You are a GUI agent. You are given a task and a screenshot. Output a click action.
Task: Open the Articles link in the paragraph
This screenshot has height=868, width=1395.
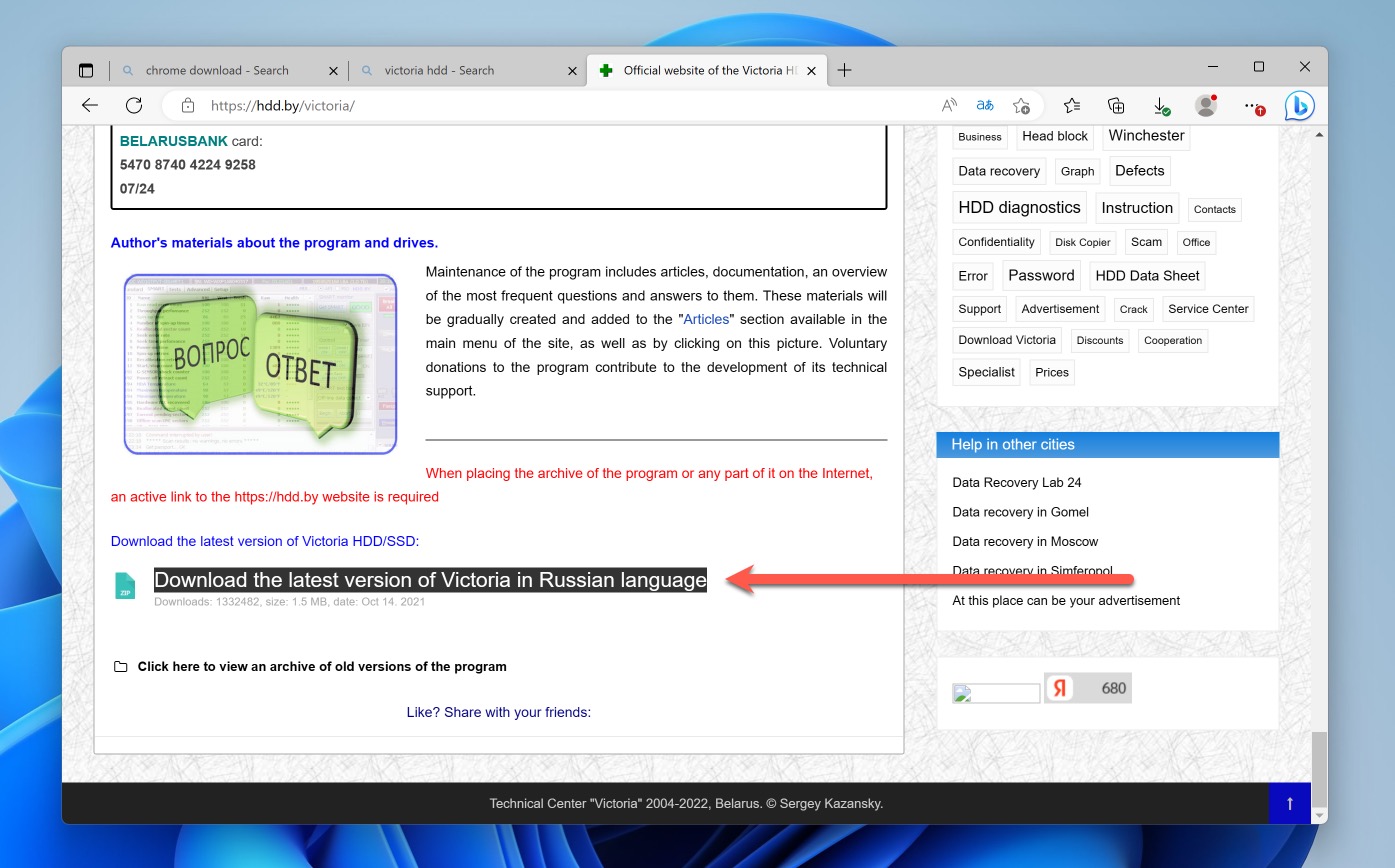(708, 319)
